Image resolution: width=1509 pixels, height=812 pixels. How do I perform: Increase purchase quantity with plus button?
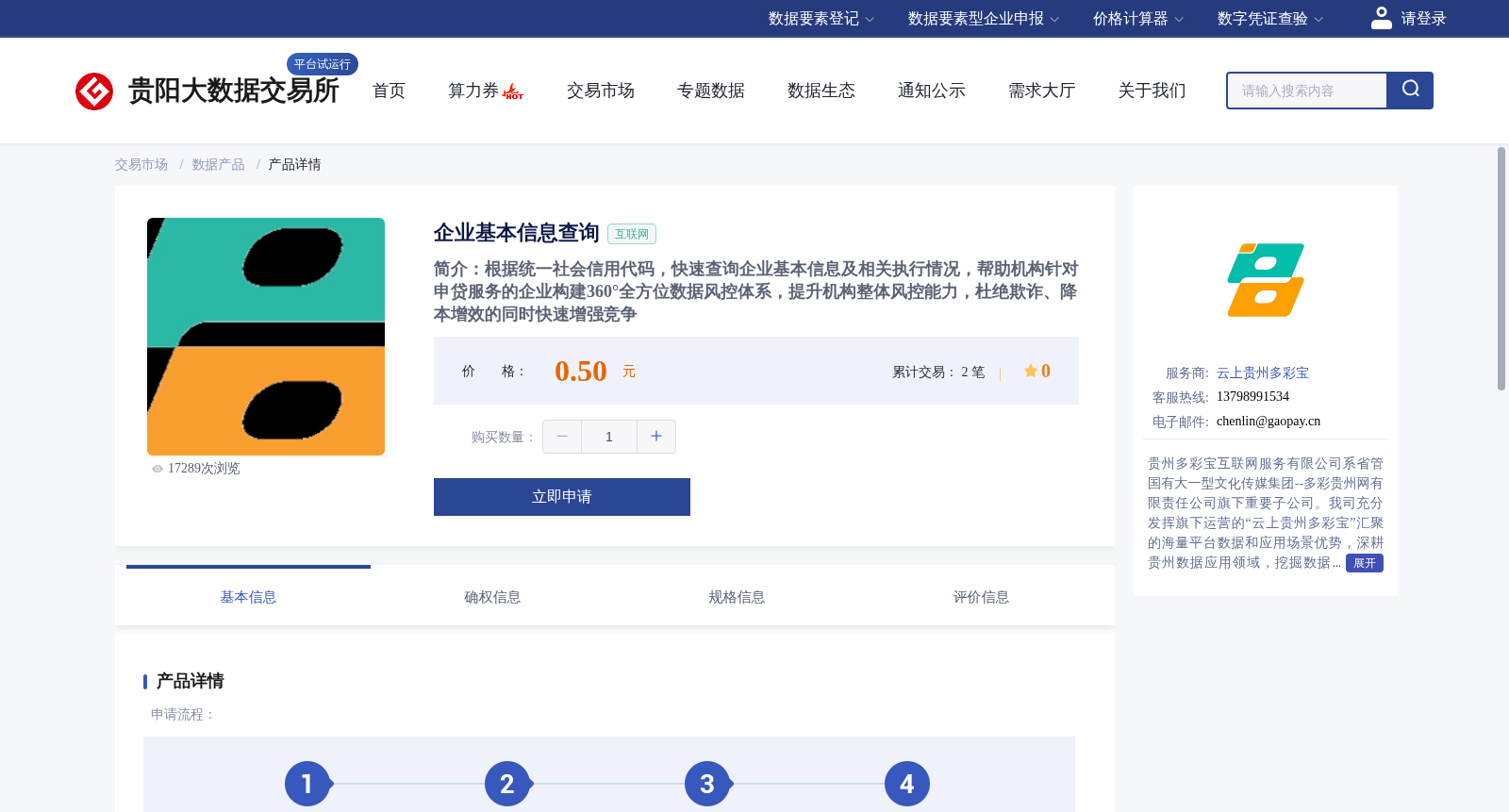[x=656, y=437]
